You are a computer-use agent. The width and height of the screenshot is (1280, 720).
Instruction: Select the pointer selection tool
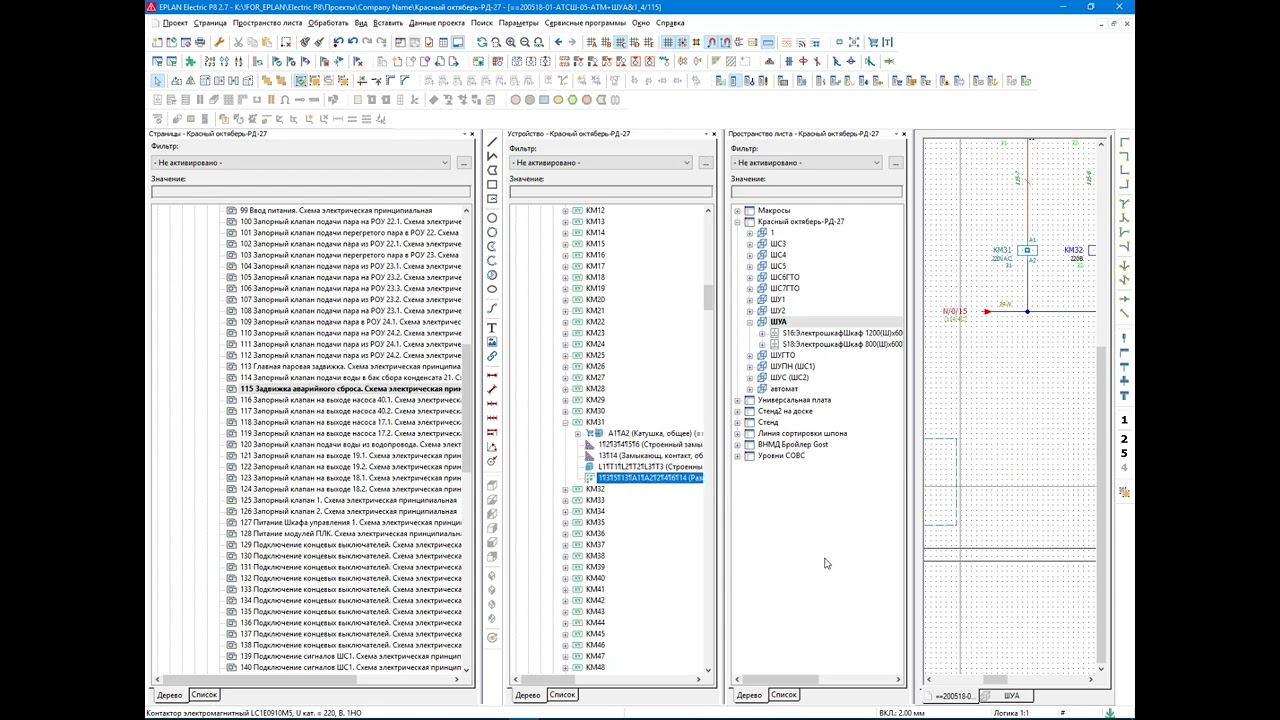[157, 81]
